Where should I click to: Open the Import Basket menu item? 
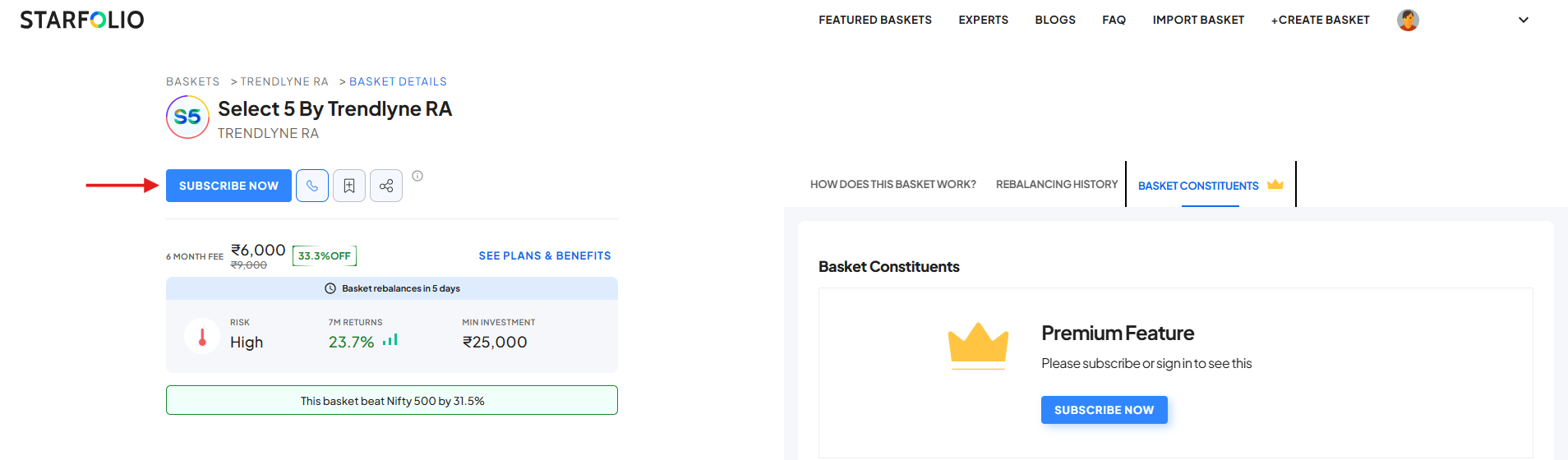tap(1198, 20)
